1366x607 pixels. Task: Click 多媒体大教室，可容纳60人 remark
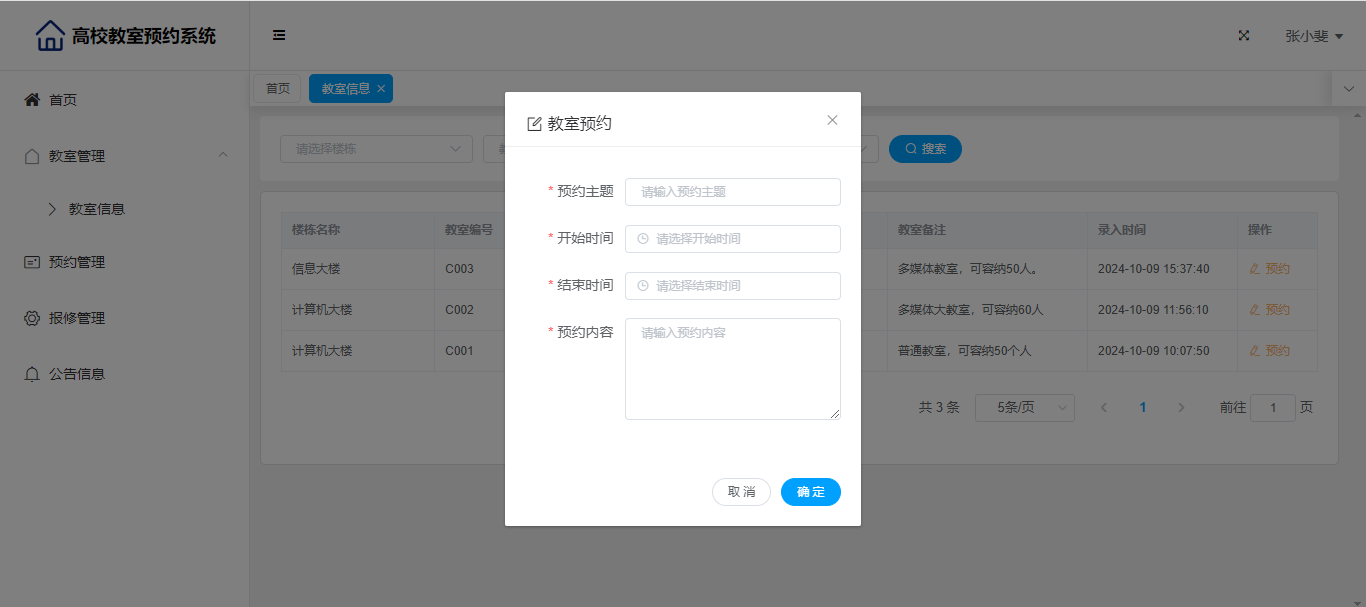pos(971,310)
